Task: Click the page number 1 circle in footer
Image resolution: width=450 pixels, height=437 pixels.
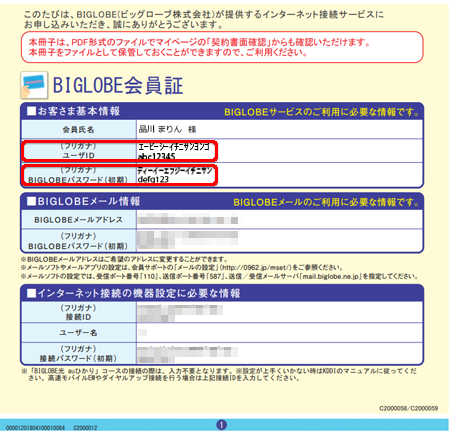Action: (x=222, y=425)
